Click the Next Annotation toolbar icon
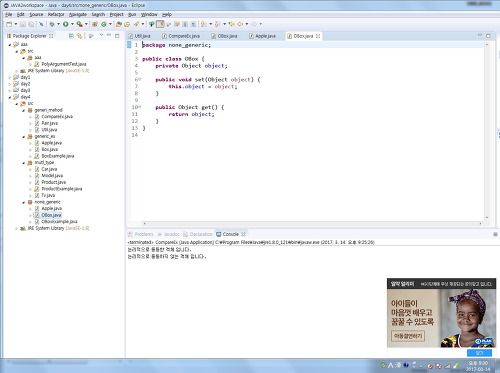Screen dimensions: 500x373 203,24
